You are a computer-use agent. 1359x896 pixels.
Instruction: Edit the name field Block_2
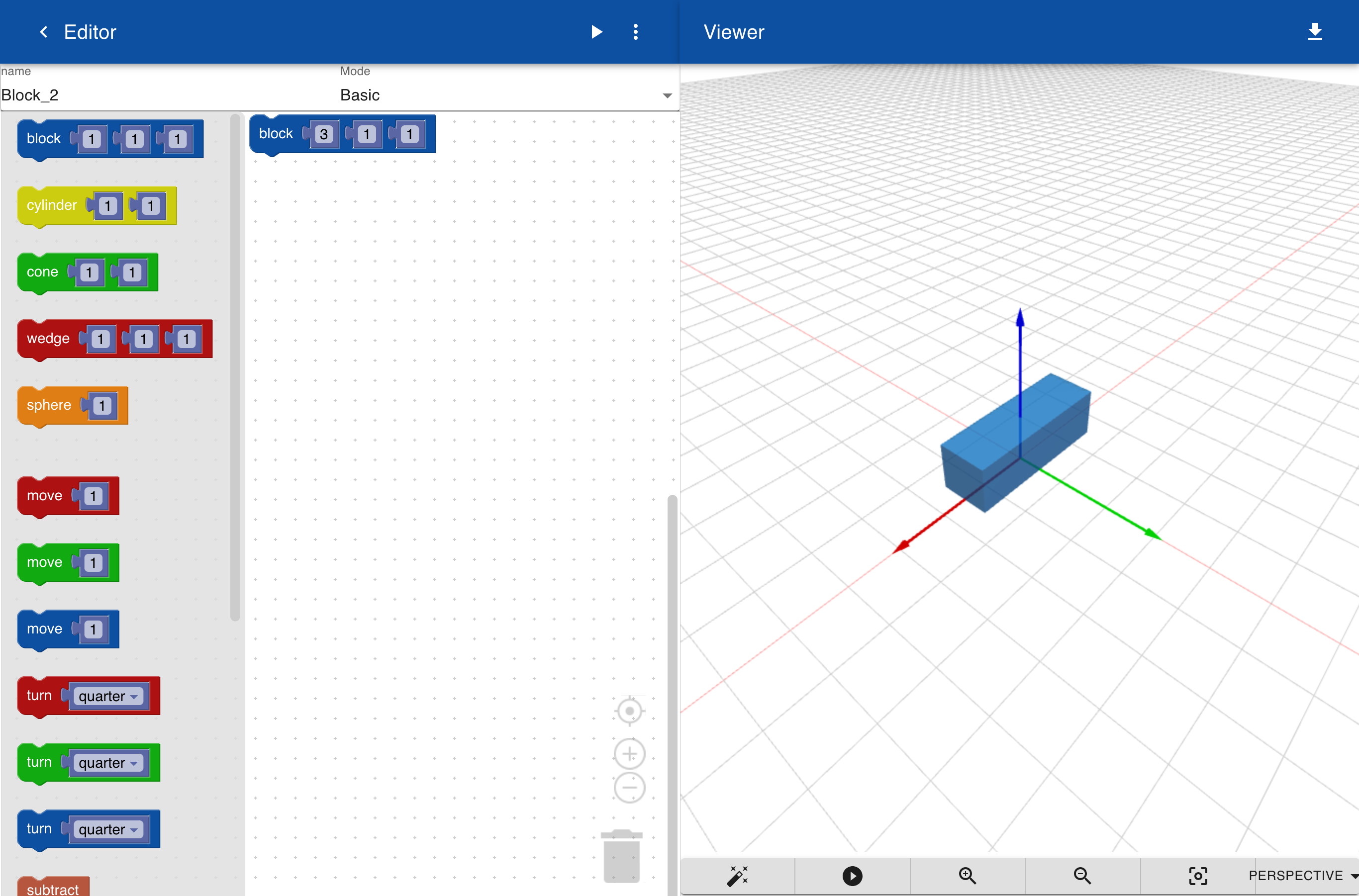click(x=169, y=95)
